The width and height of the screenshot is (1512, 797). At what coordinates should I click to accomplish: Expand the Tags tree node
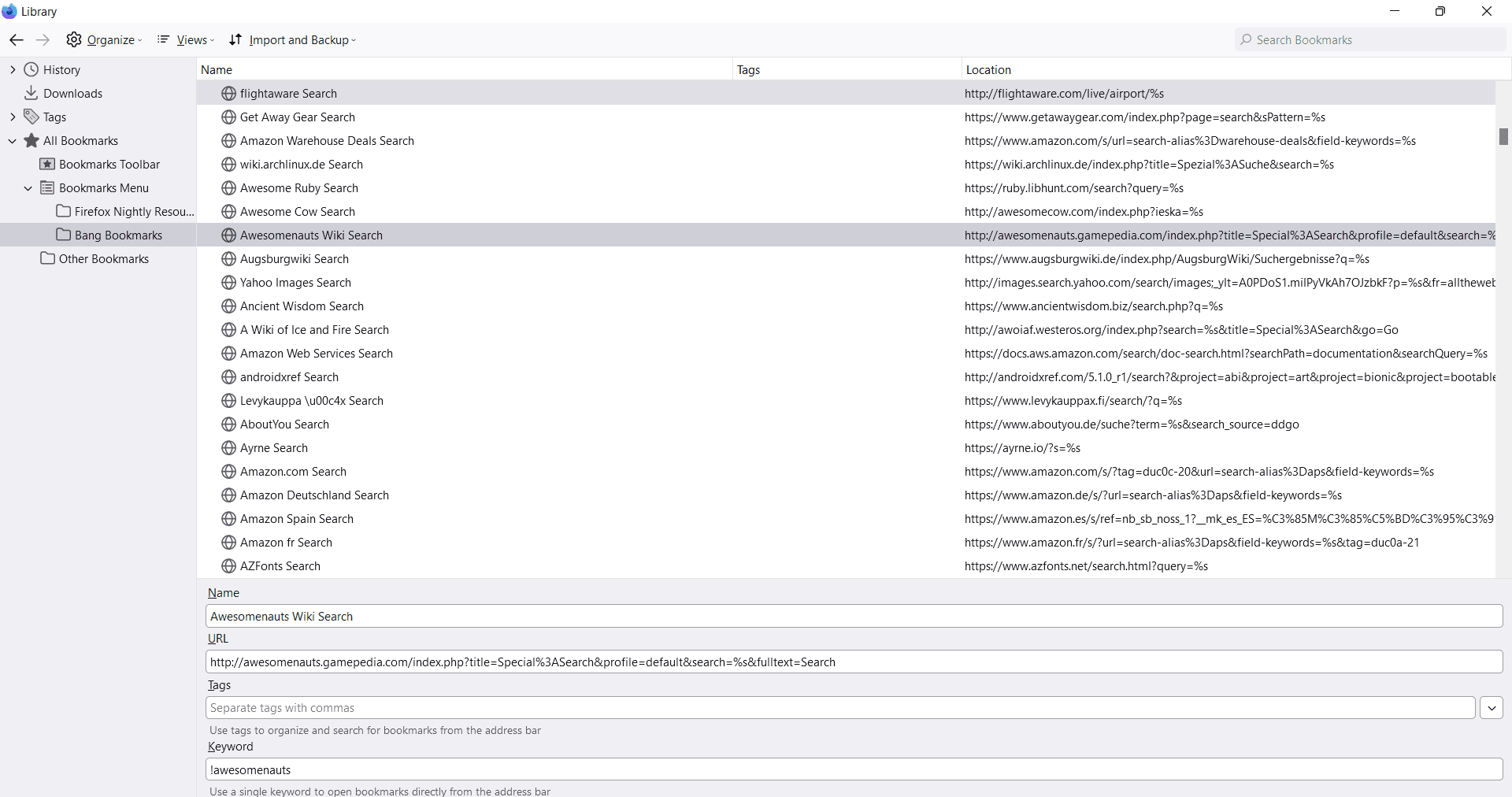tap(13, 117)
